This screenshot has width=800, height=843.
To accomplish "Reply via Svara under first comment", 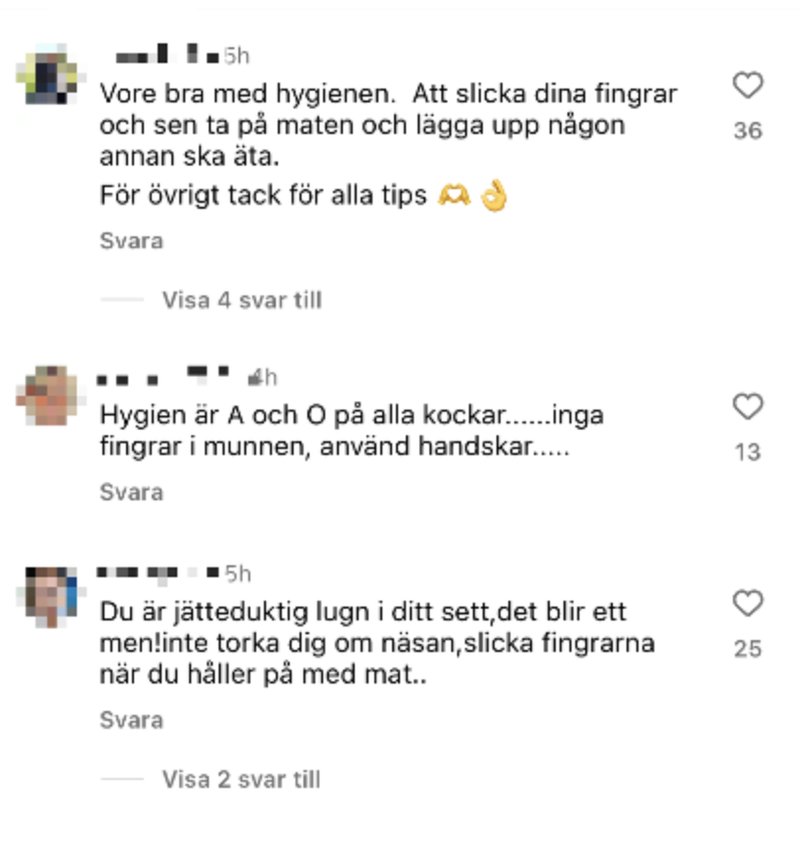I will click(131, 241).
